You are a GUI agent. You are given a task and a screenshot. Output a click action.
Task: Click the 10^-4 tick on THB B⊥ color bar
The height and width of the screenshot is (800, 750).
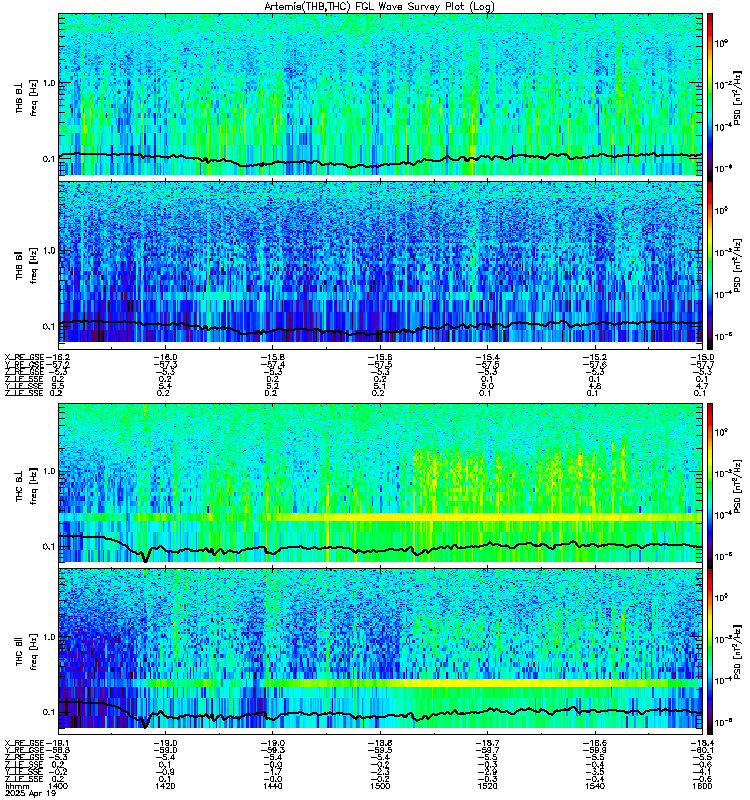pos(722,127)
